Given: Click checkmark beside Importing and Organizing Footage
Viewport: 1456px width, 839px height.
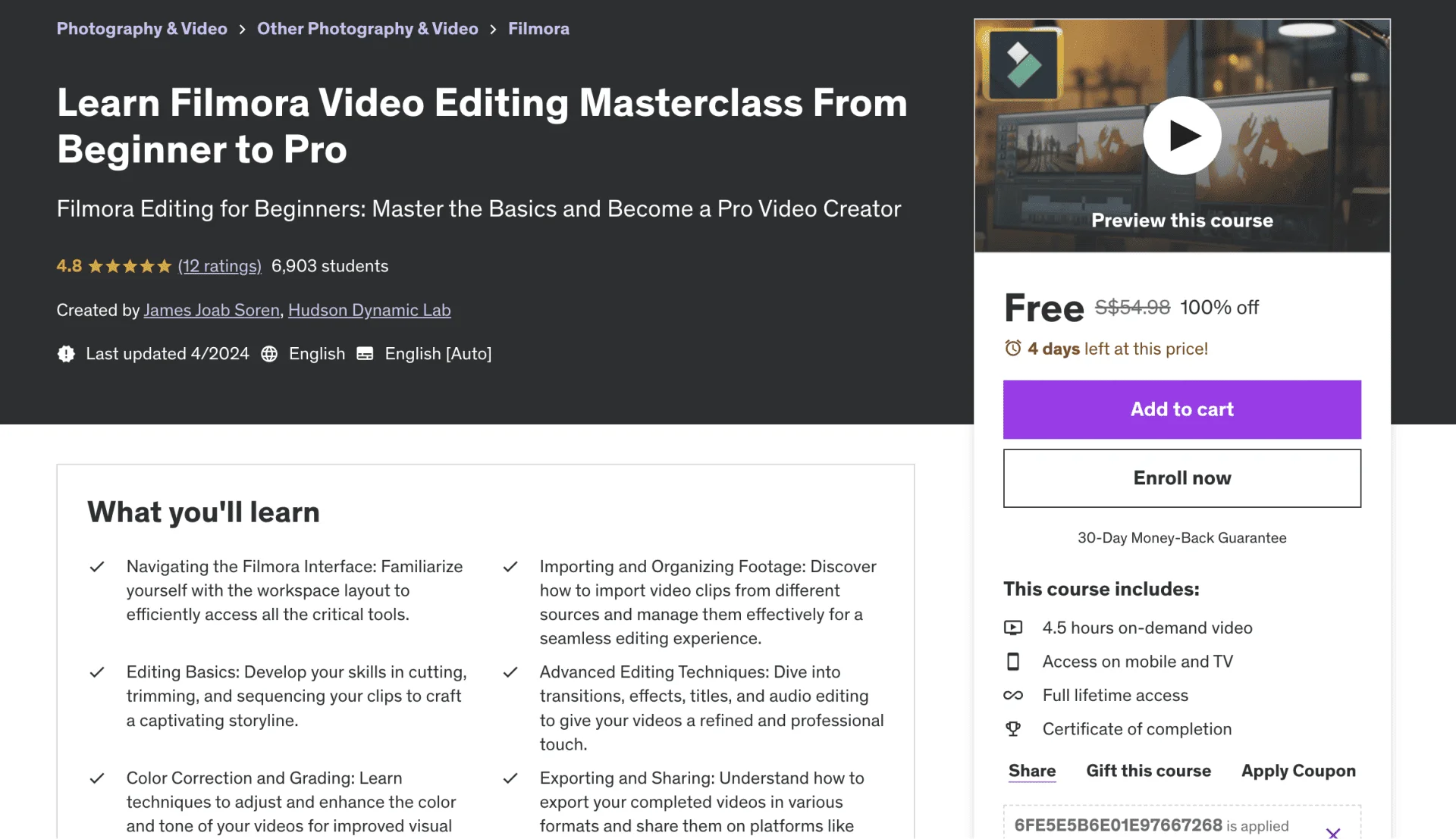Looking at the screenshot, I should [510, 567].
